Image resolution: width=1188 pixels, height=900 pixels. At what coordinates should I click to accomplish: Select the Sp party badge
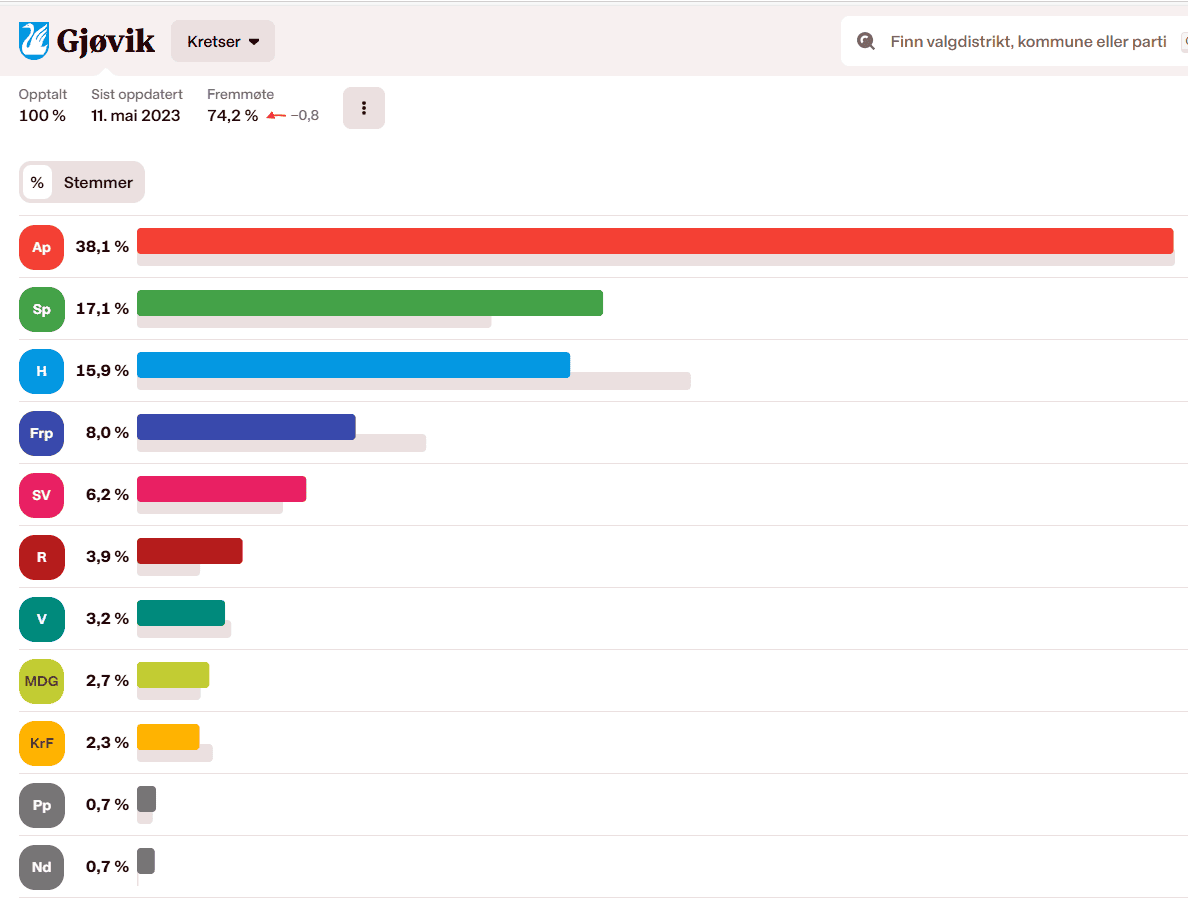(41, 309)
